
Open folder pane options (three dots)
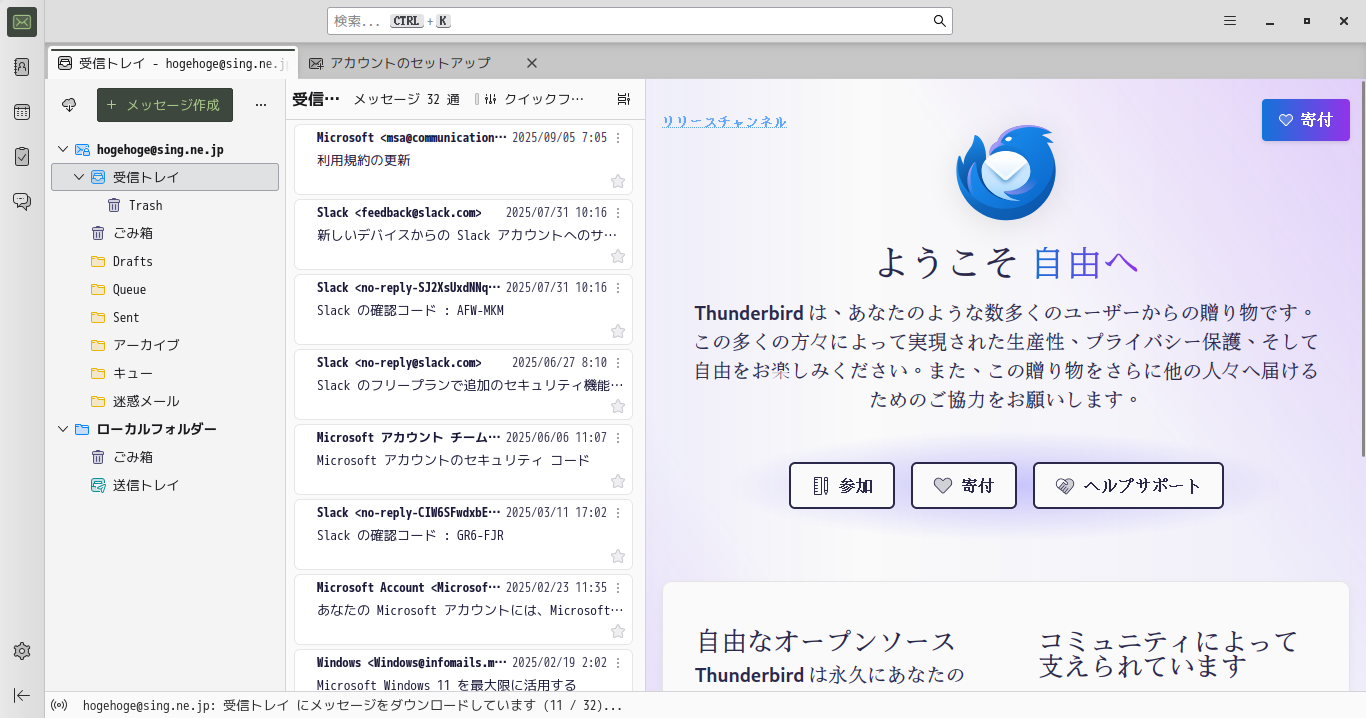point(261,105)
